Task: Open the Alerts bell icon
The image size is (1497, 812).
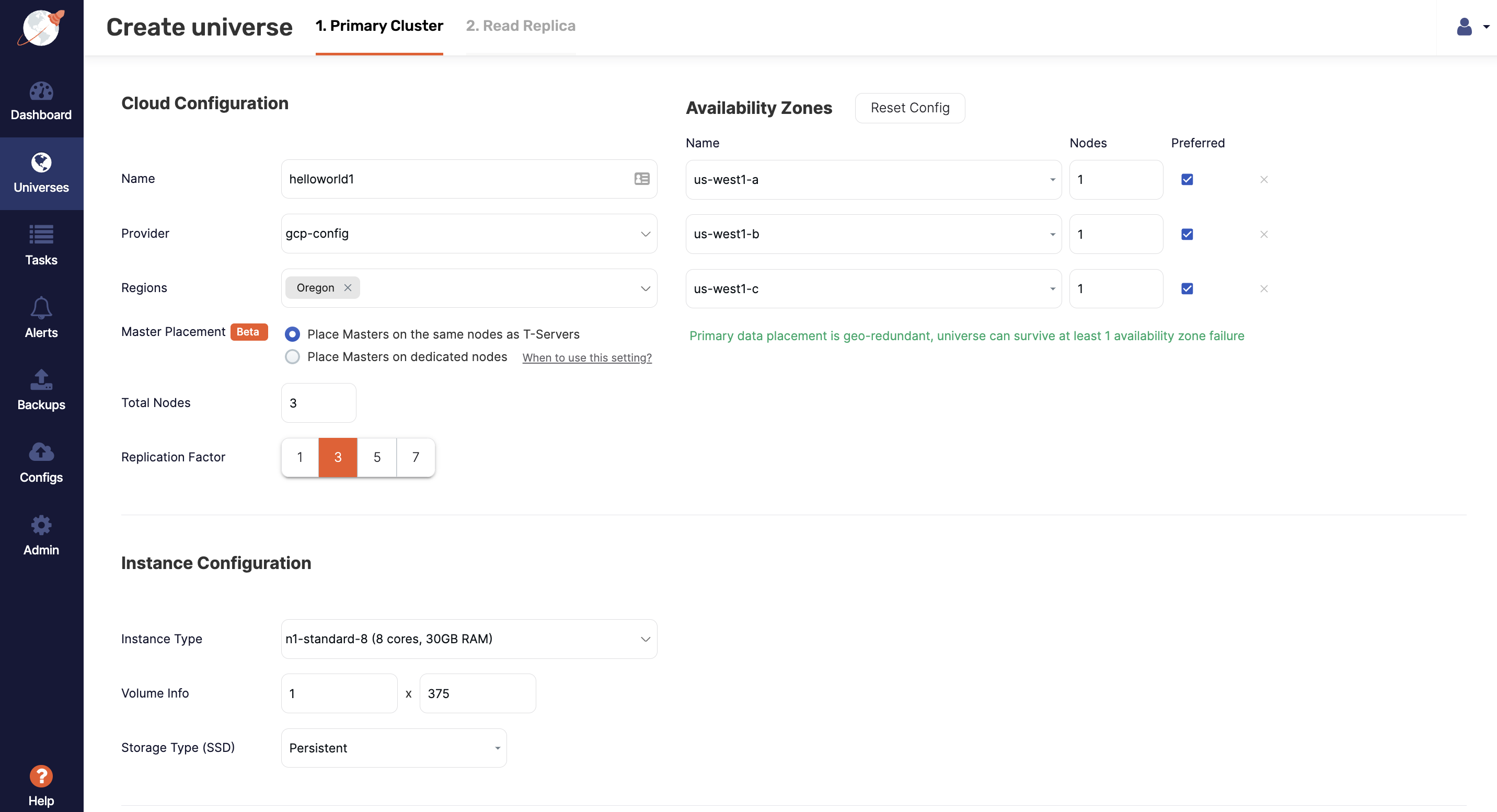Action: [x=41, y=308]
